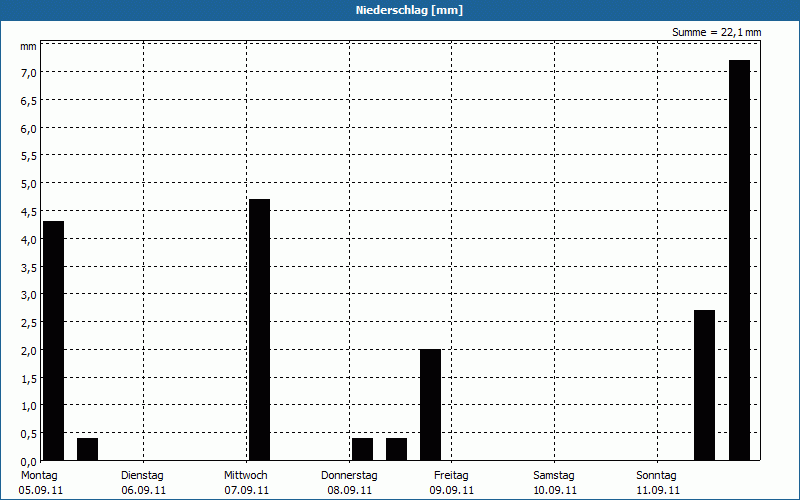Image resolution: width=800 pixels, height=500 pixels.
Task: Click the 5,0 y-axis value
Action: click(x=29, y=184)
